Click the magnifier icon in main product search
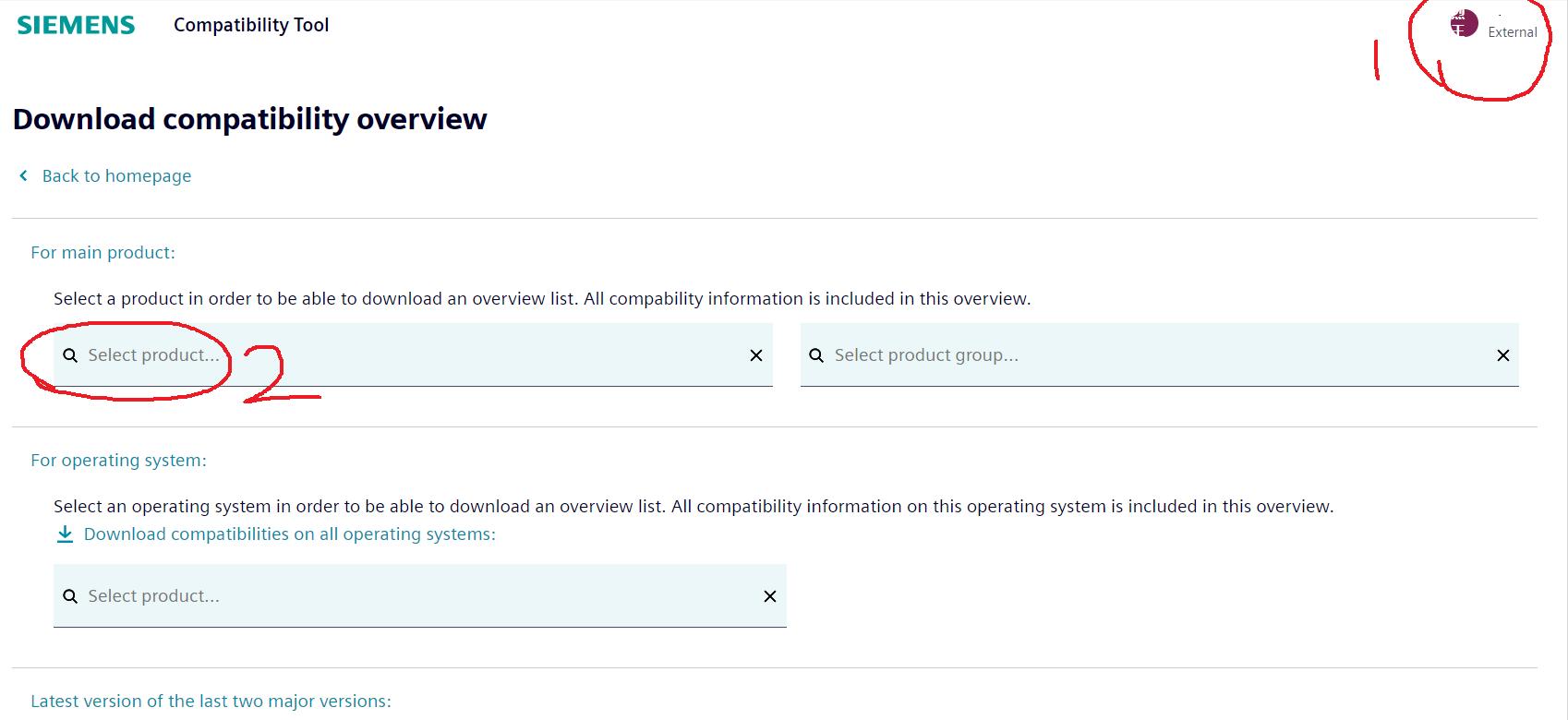The image size is (1568, 720). pyautogui.click(x=70, y=355)
